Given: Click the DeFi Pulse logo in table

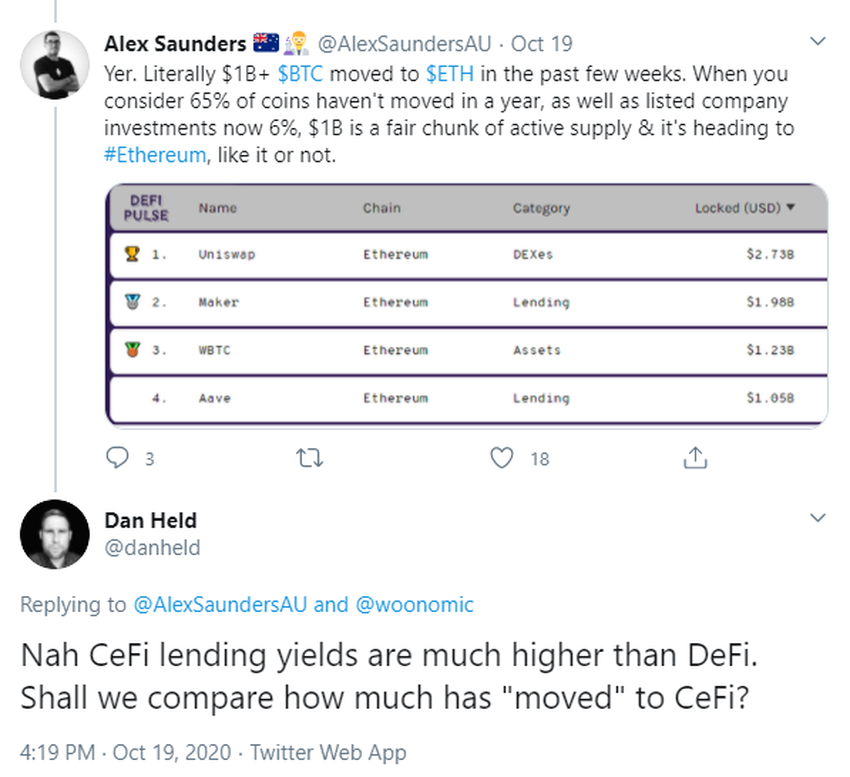Looking at the screenshot, I should pos(146,208).
